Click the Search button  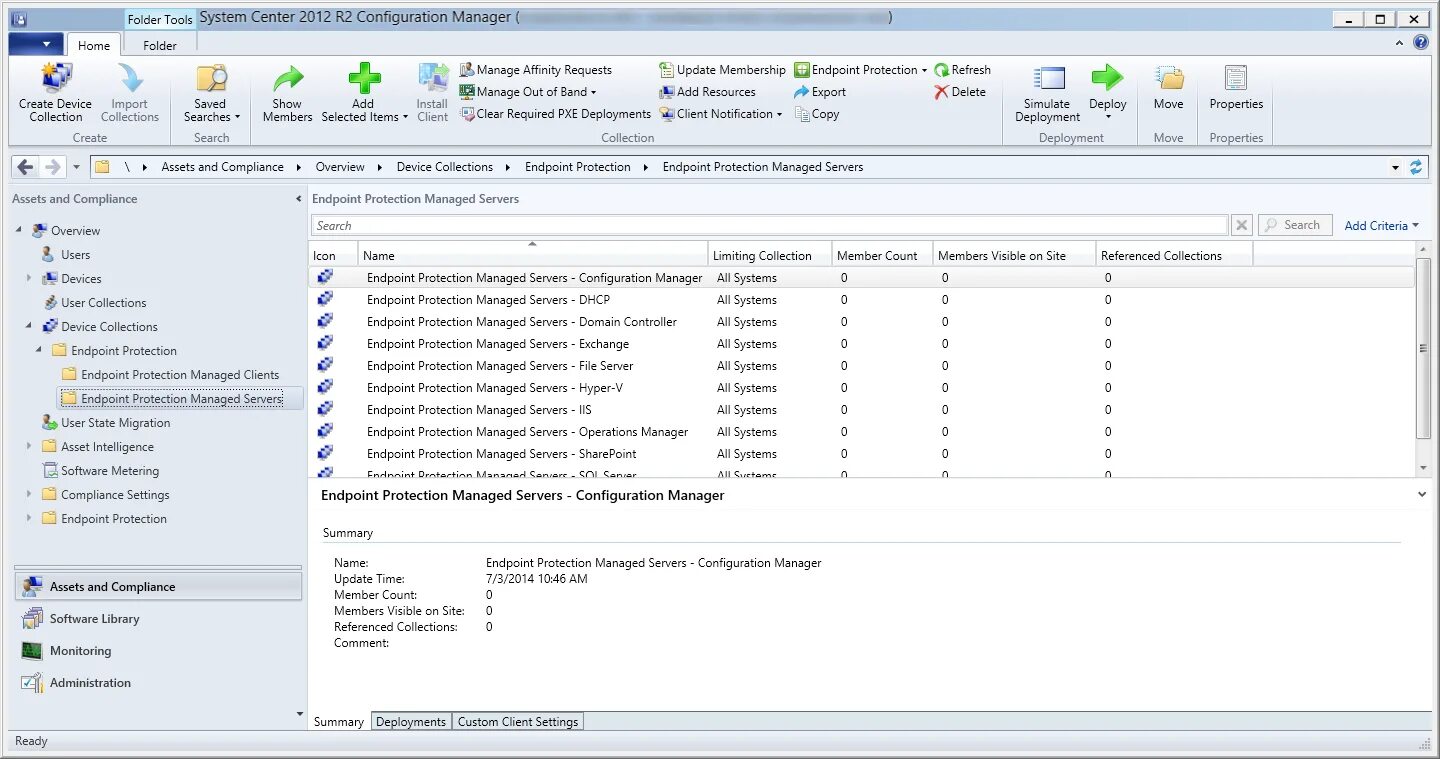(x=1294, y=226)
